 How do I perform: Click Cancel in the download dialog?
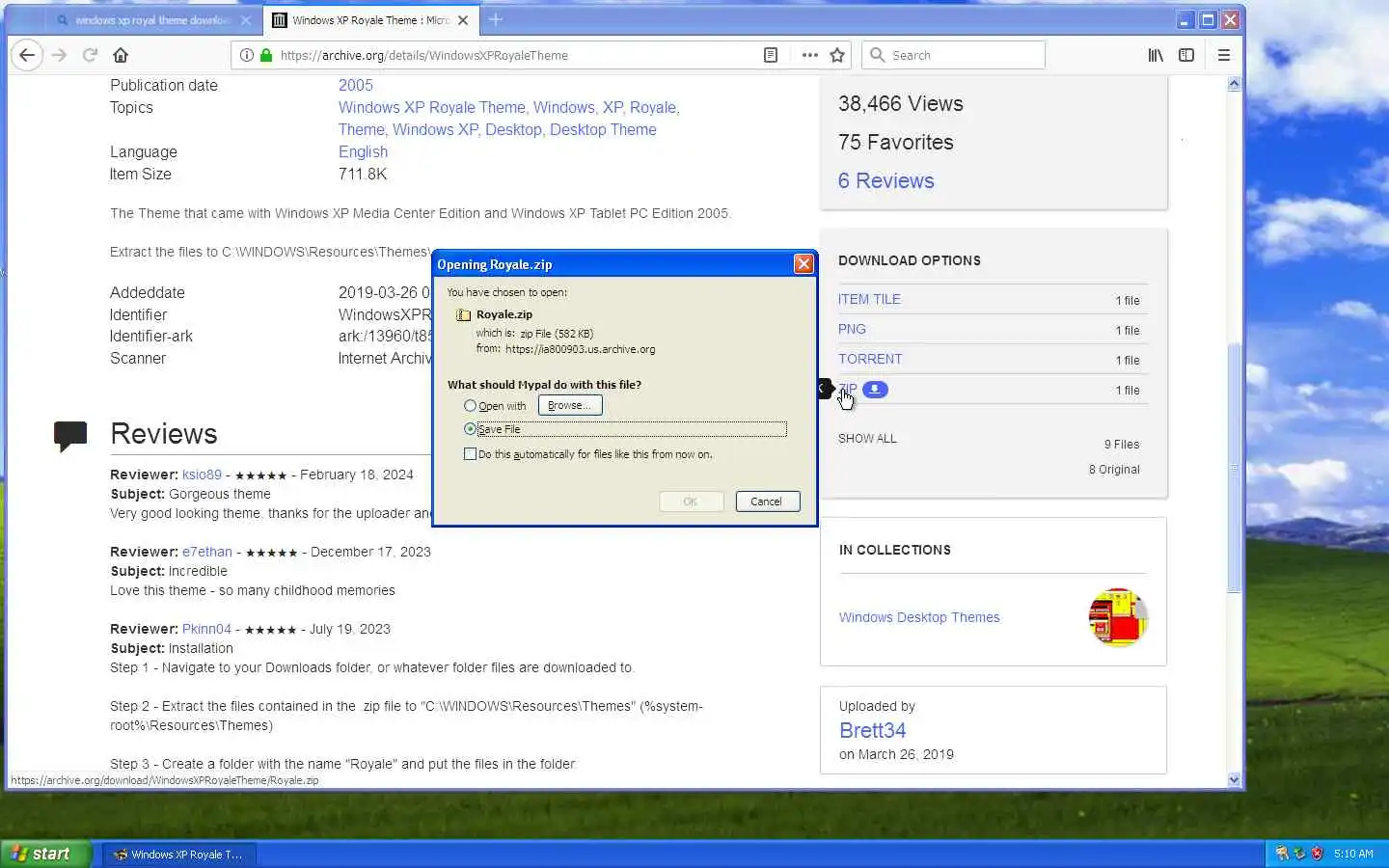768,502
